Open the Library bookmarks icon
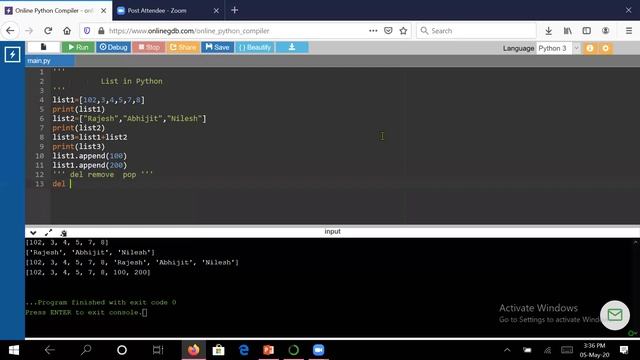640x360 pixels. tap(567, 31)
